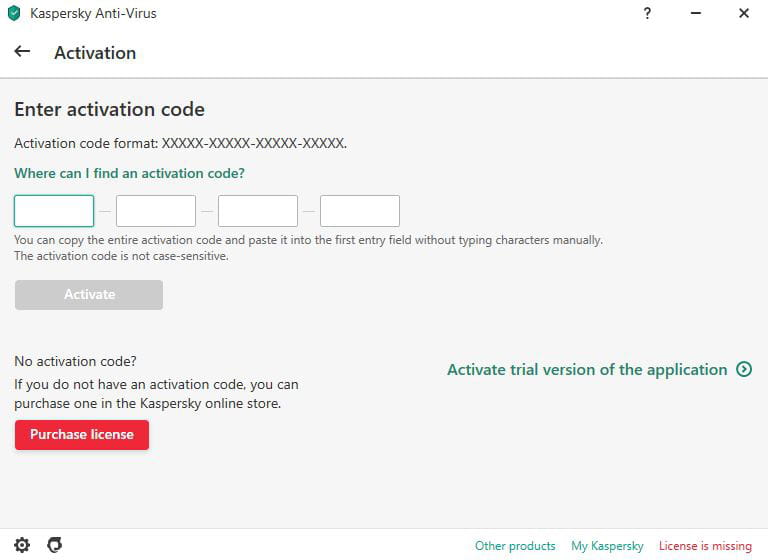
Task: Select the third activation code field
Action: point(258,211)
